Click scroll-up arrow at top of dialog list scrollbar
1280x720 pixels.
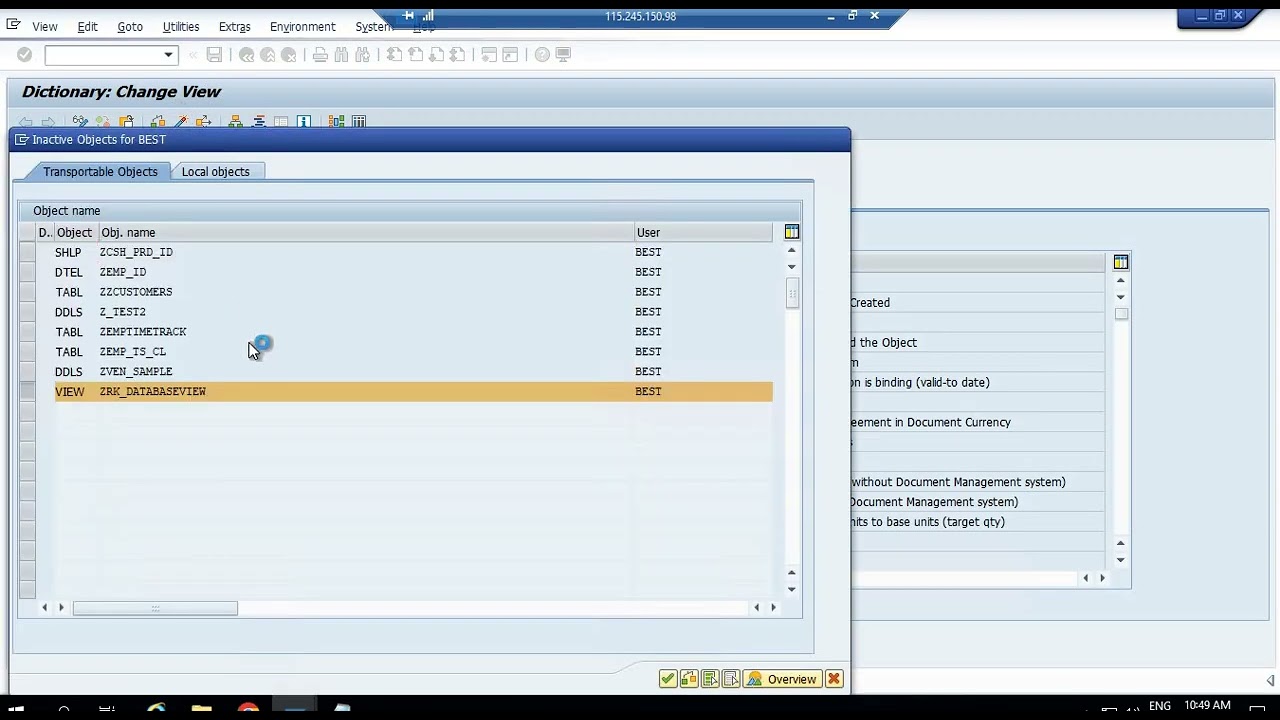point(792,250)
